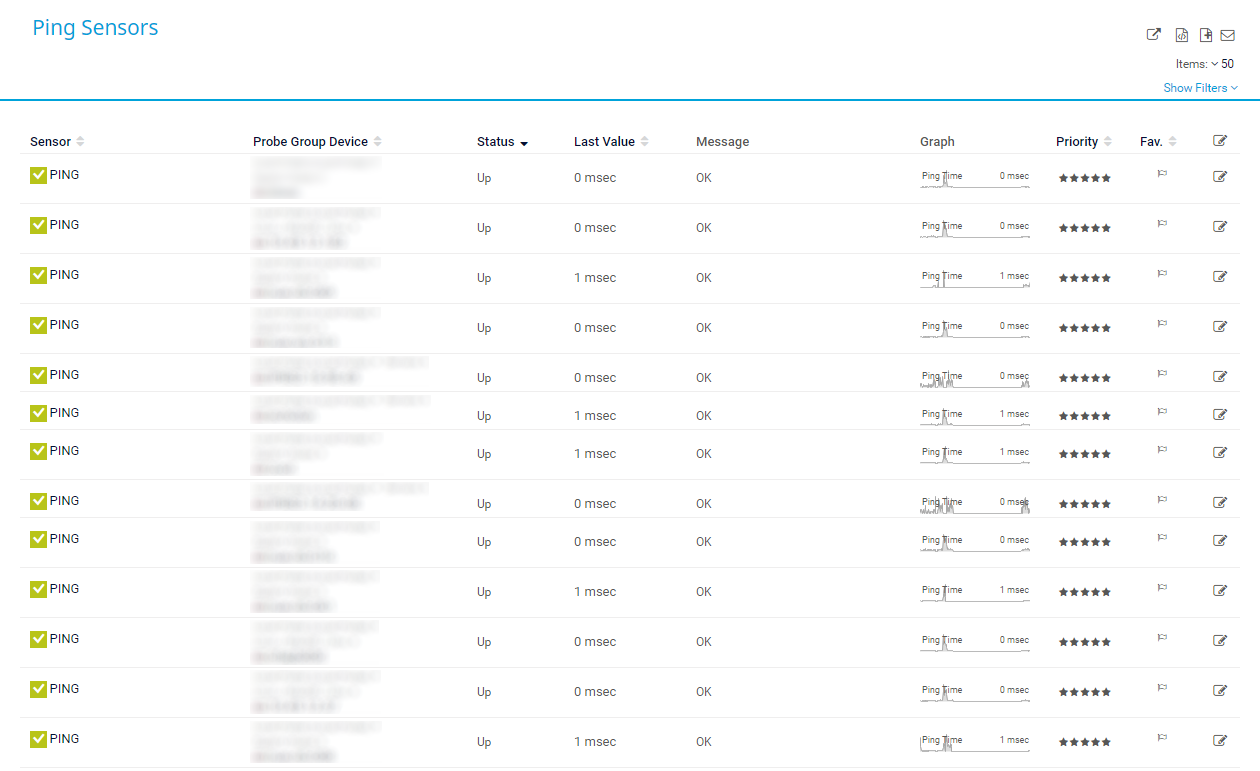Click the envelope email icon
Viewport: 1260px width, 771px height.
[1228, 35]
